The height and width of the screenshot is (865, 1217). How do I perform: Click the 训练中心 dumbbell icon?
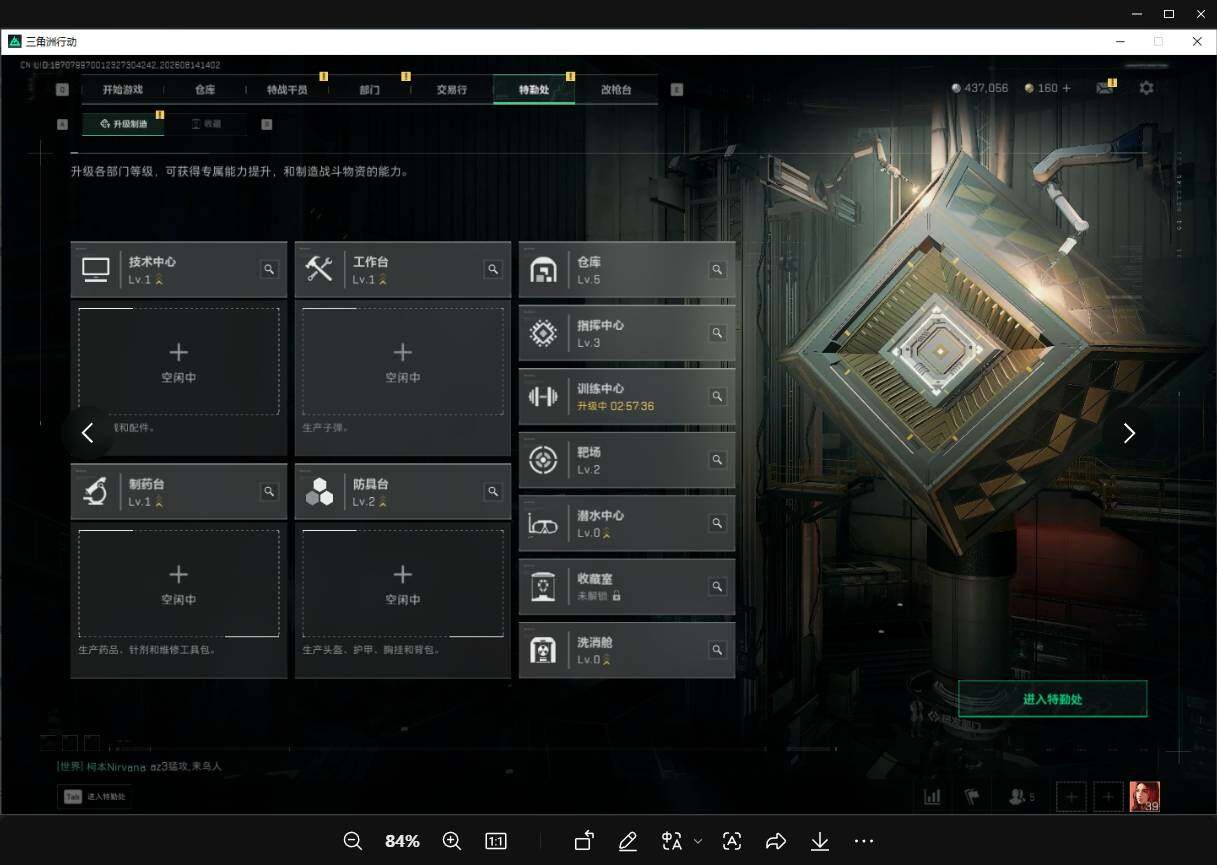pos(543,396)
